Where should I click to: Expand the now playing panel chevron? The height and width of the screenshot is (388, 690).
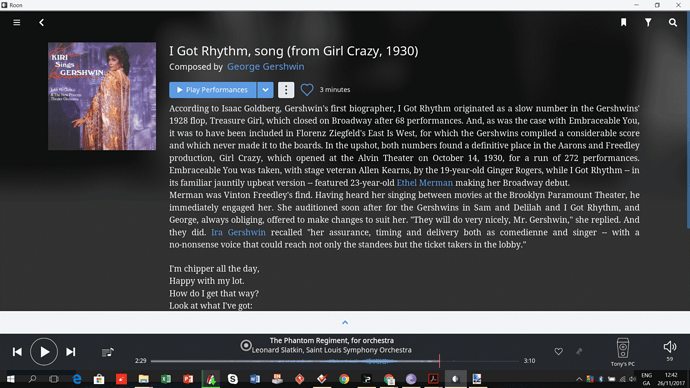point(345,322)
